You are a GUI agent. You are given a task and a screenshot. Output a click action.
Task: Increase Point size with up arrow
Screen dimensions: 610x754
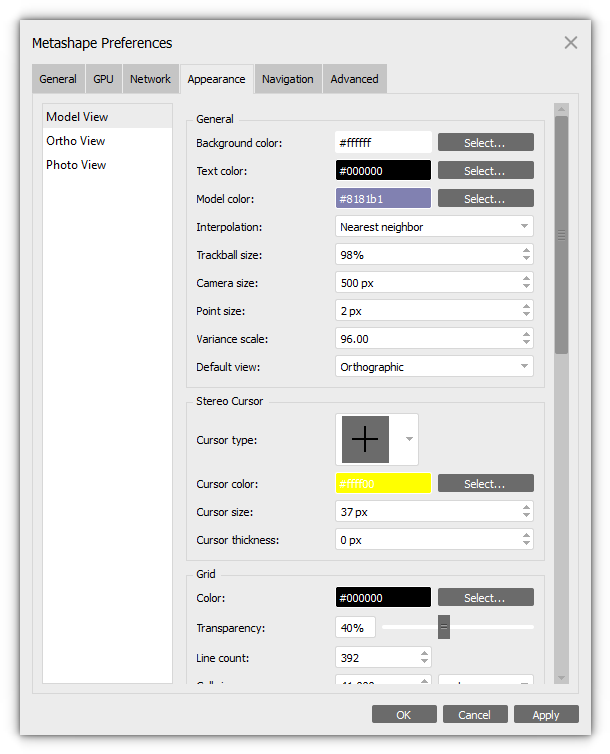[x=526, y=306]
